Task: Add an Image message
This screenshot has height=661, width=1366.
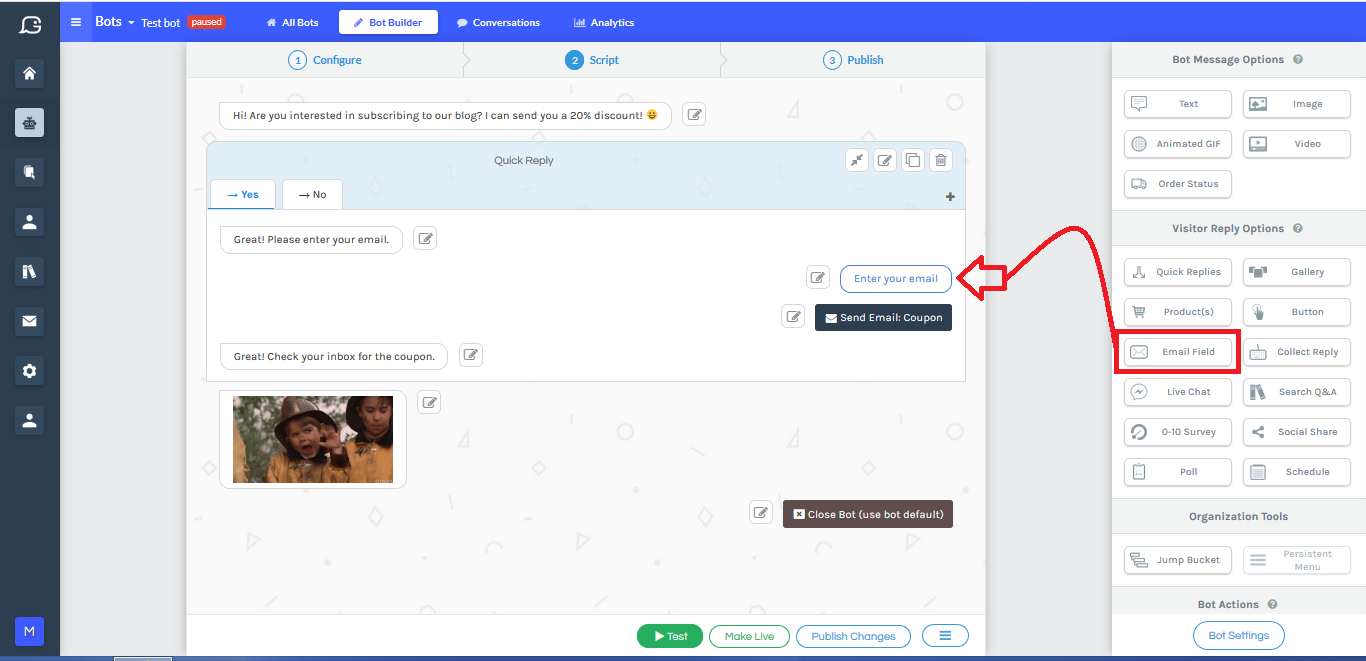Action: click(x=1297, y=104)
